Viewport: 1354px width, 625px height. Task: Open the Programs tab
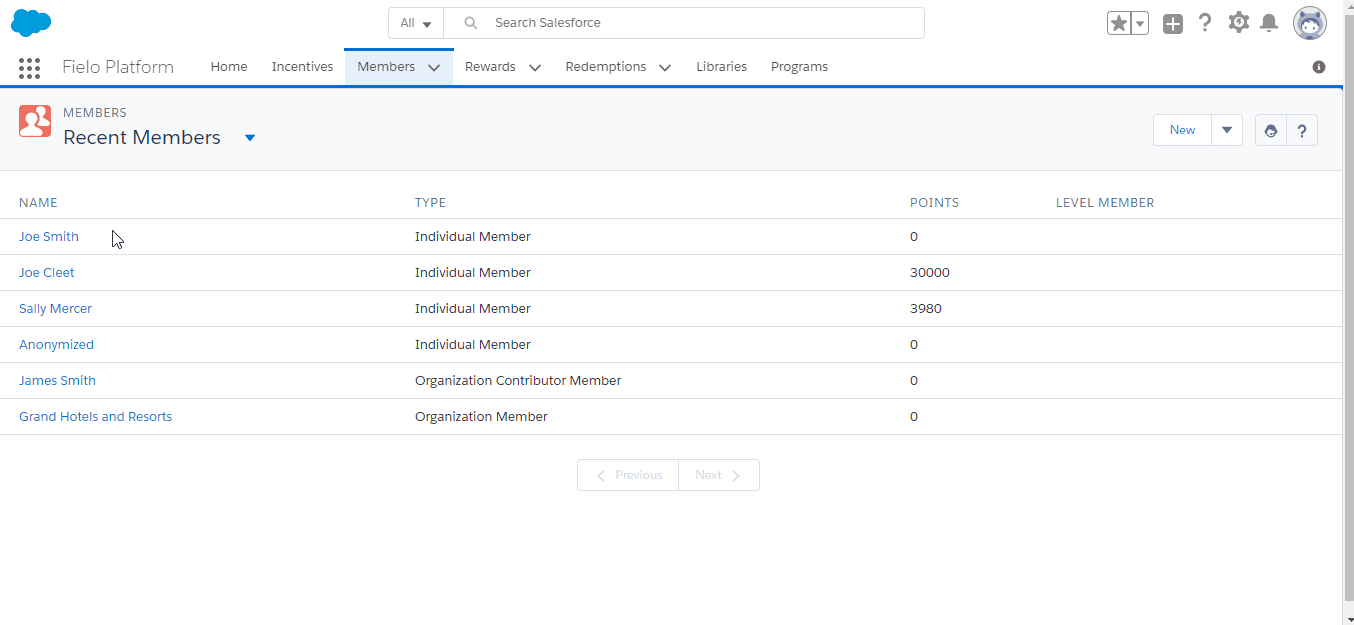pos(799,67)
